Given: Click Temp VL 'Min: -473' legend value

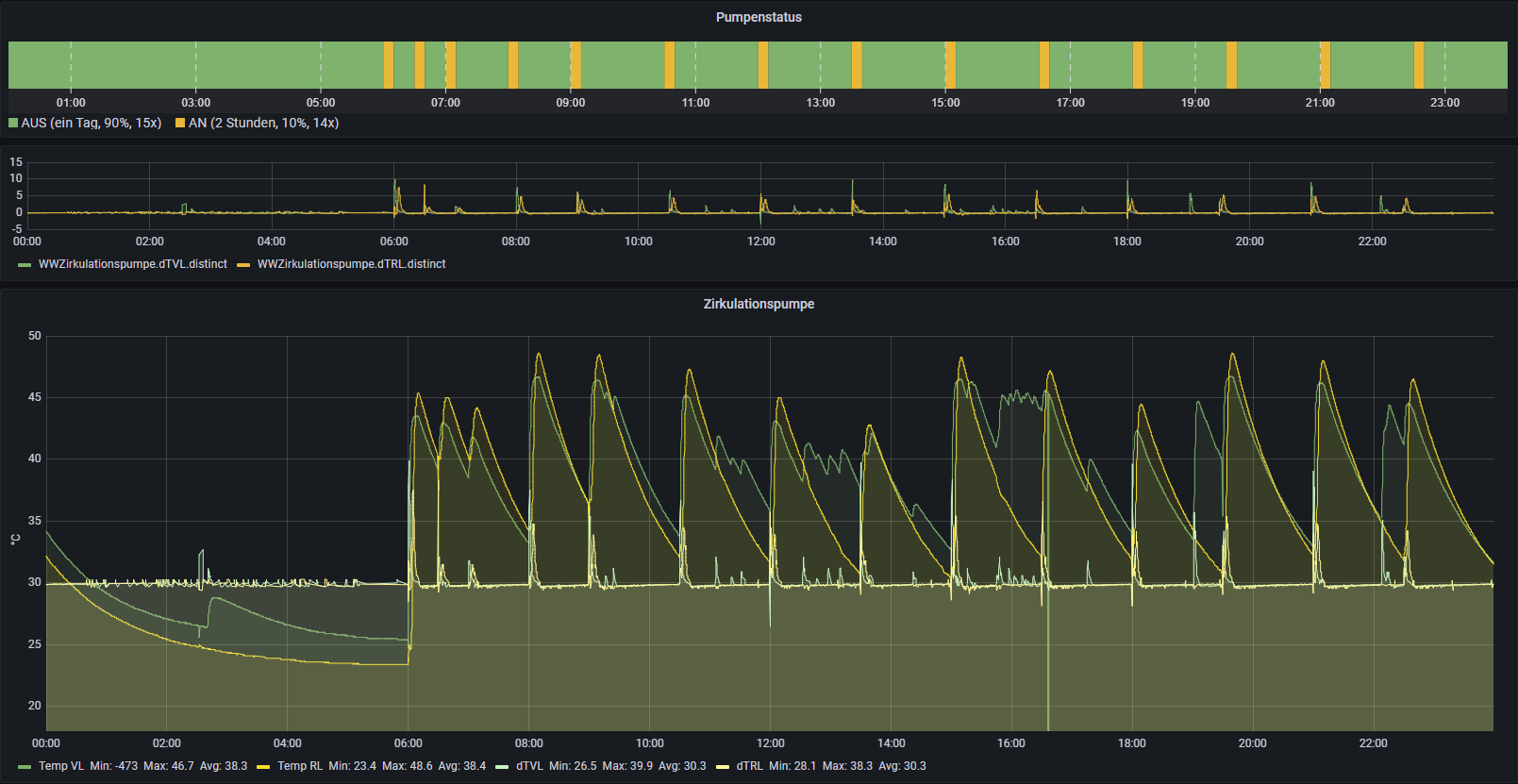Looking at the screenshot, I should [113, 766].
